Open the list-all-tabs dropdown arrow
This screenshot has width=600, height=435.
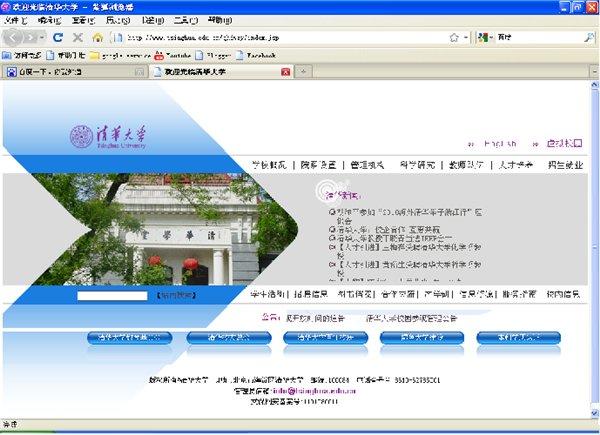(x=595, y=72)
